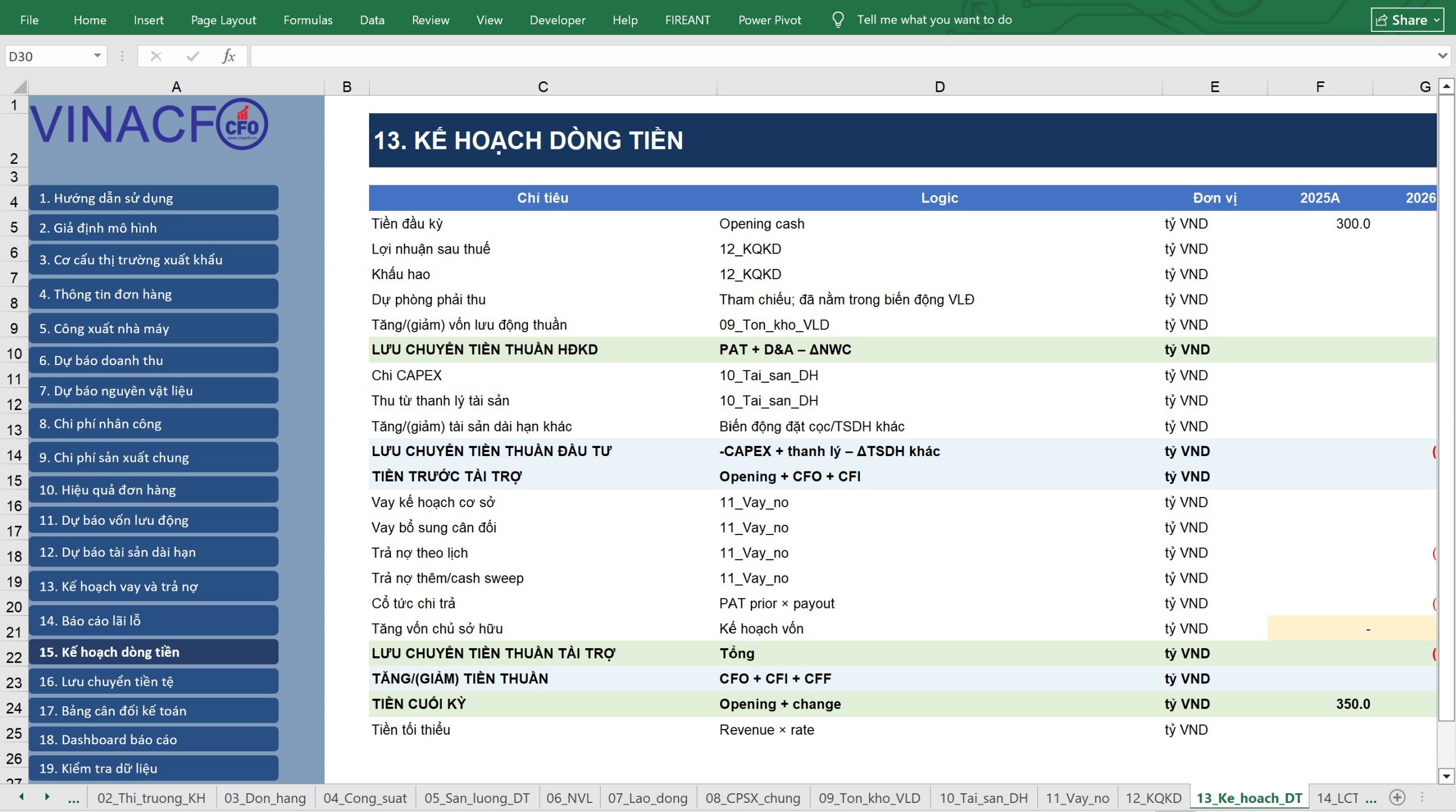Open 16. Lưu chuyển tiền tệ
Viewport: 1456px width, 812px height.
point(154,681)
